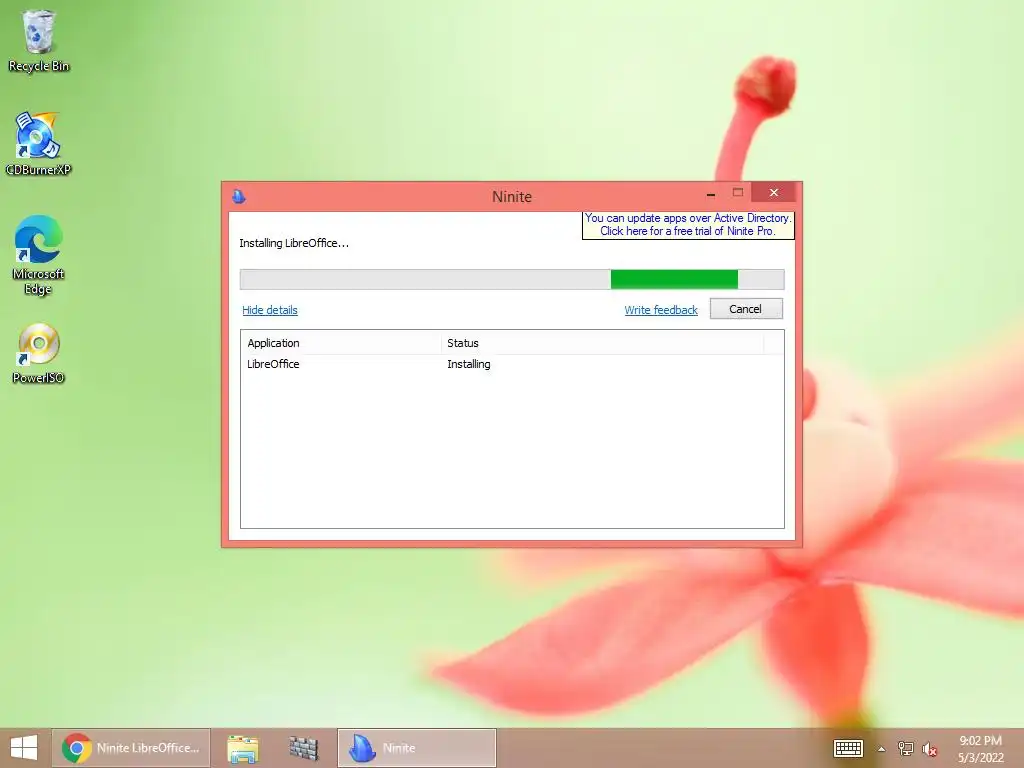Viewport: 1024px width, 768px height.
Task: Close the Ninite window
Action: (x=774, y=193)
